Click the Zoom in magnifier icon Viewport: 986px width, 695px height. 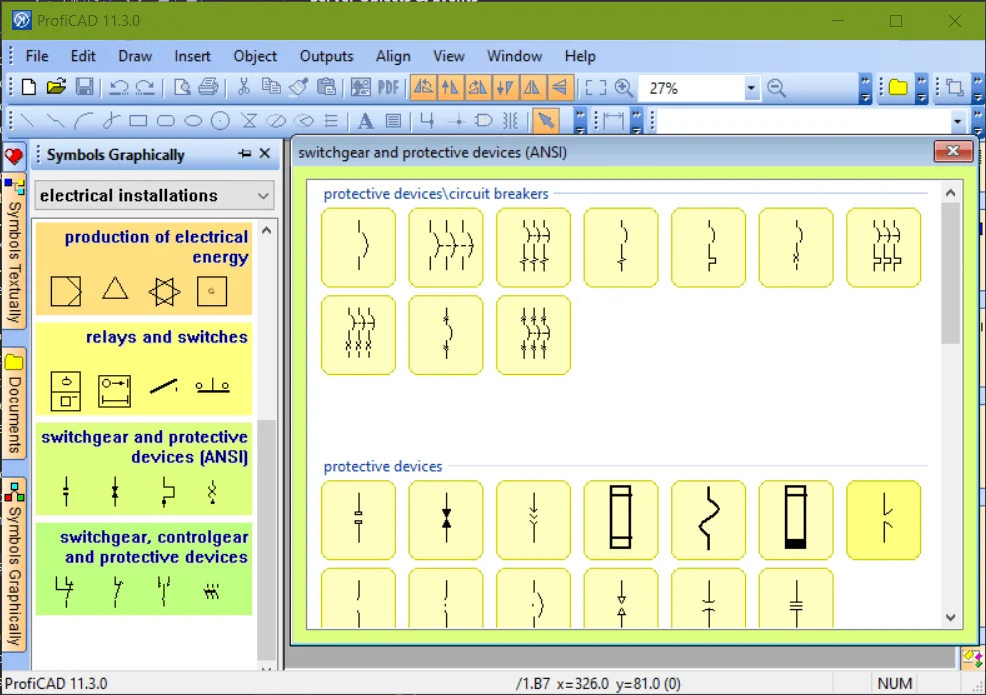click(624, 88)
